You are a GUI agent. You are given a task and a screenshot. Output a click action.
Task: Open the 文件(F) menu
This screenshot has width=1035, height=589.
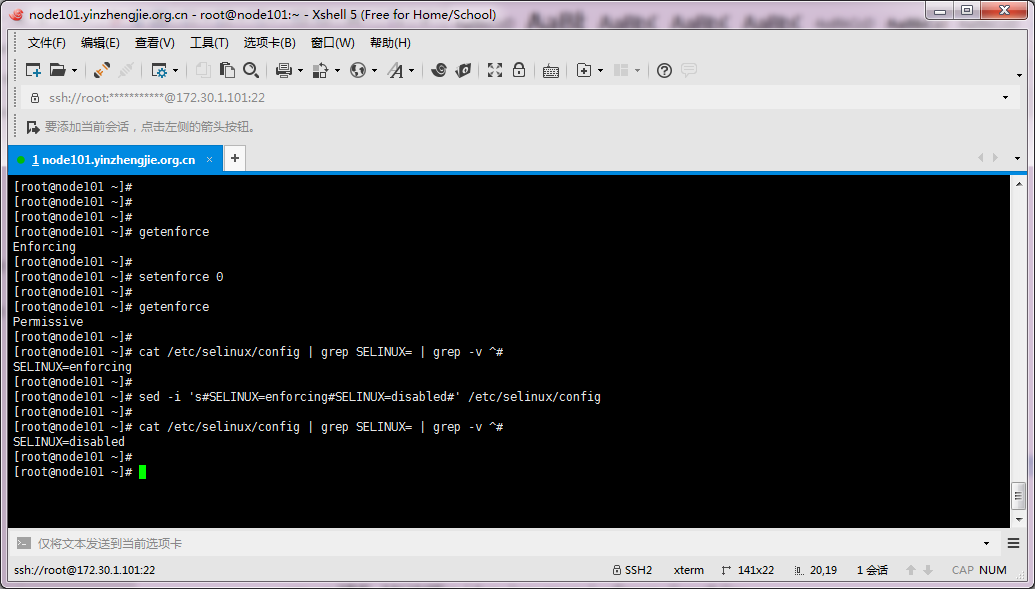(x=46, y=43)
